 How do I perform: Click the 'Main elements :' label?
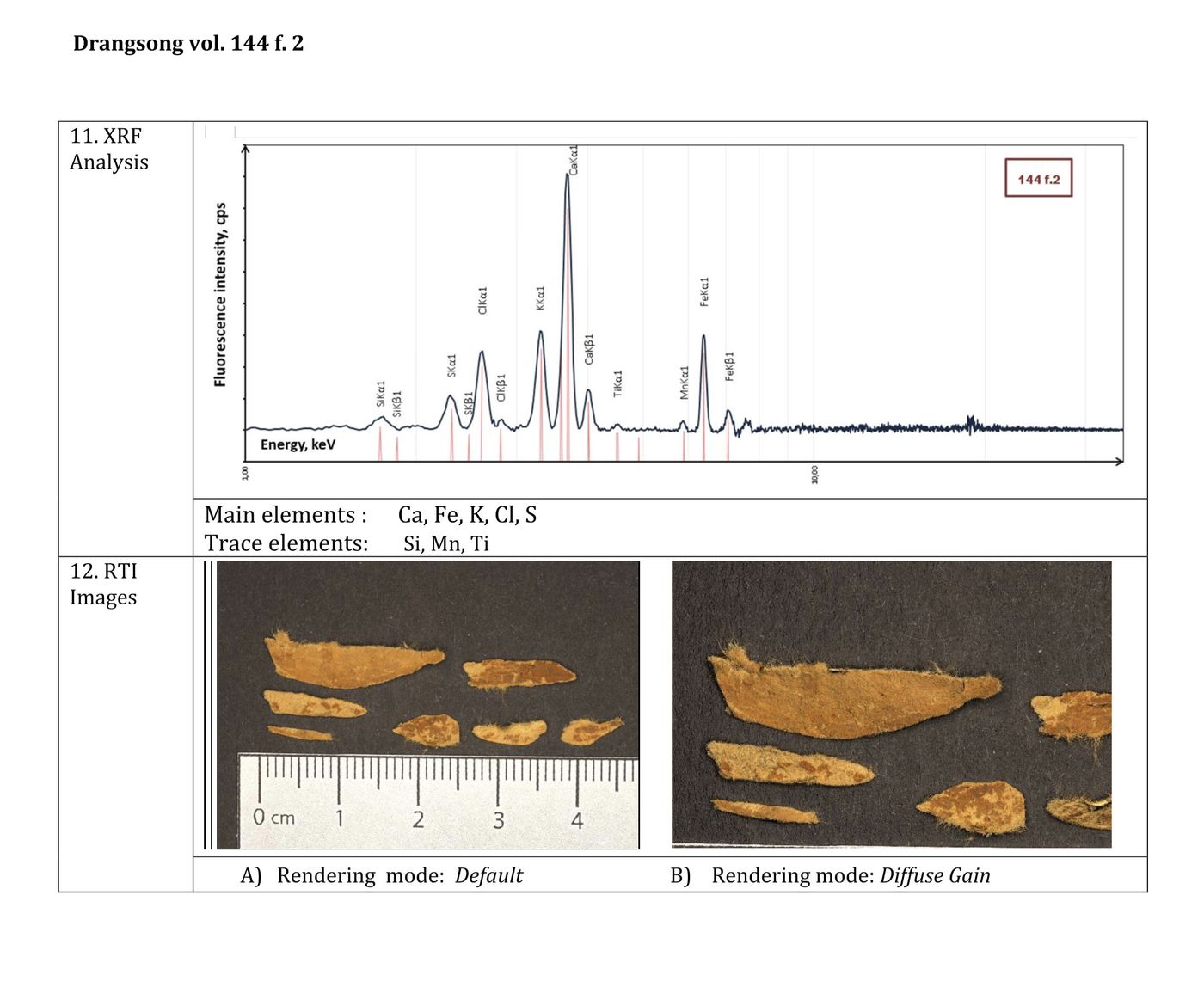[x=286, y=515]
